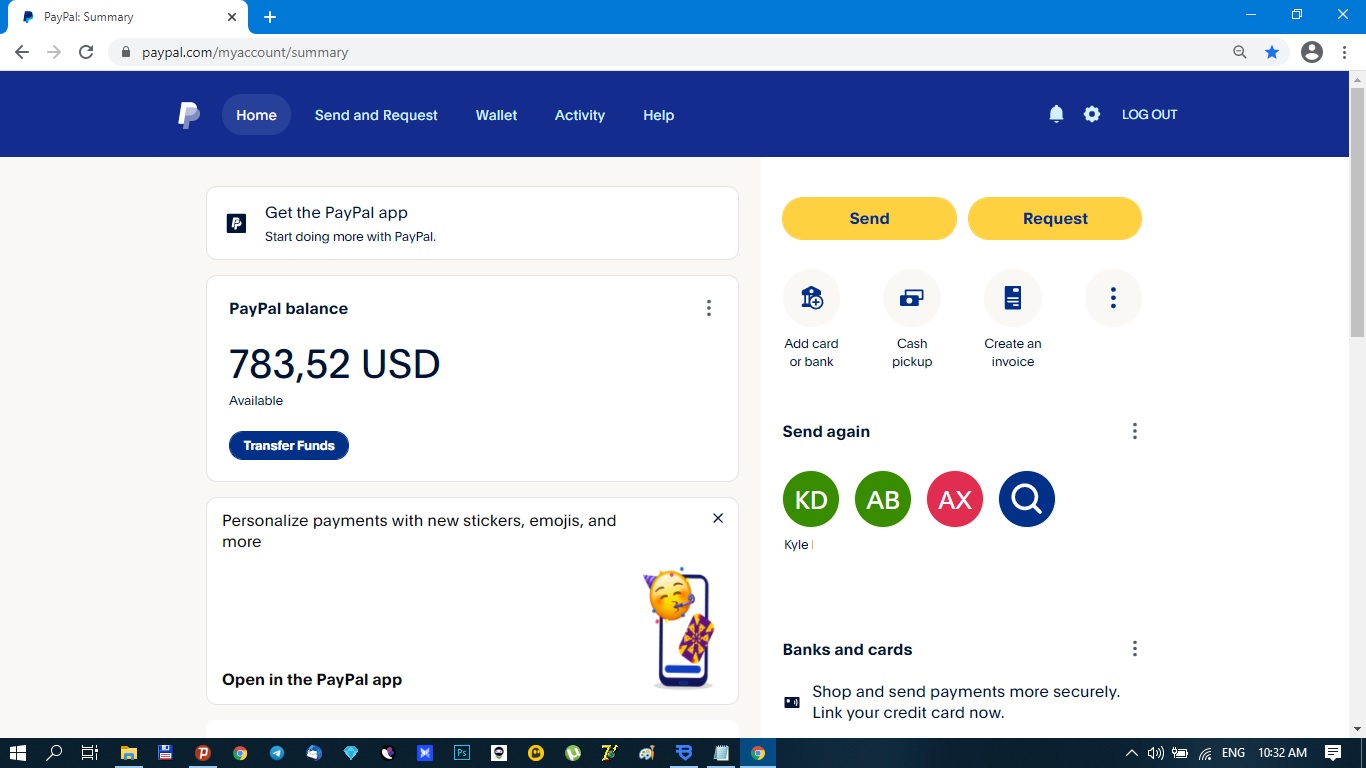
Task: Open Task View from the taskbar
Action: [90, 753]
